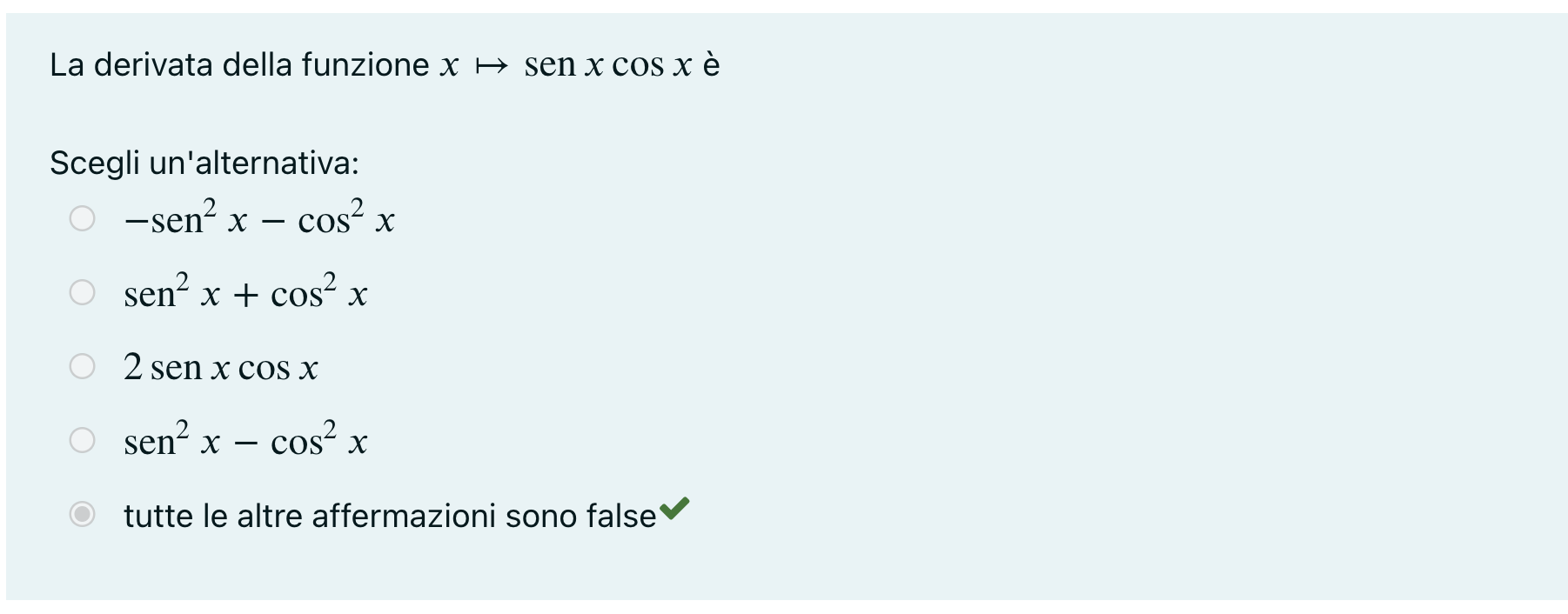Click the formula text −sen² x − cos² x
Screen dimensions: 1568x614
coord(259,219)
